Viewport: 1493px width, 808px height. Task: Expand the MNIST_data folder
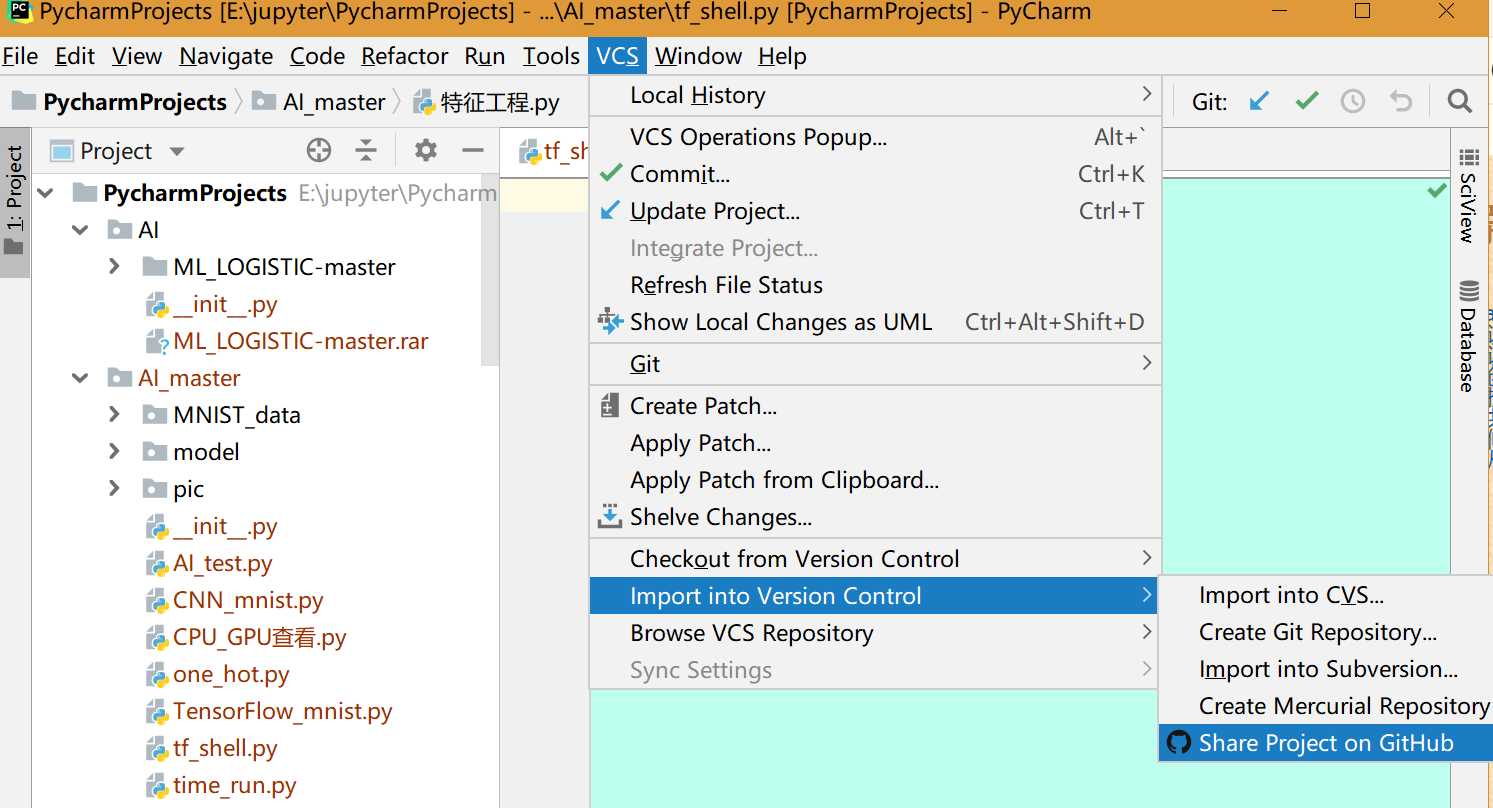114,415
